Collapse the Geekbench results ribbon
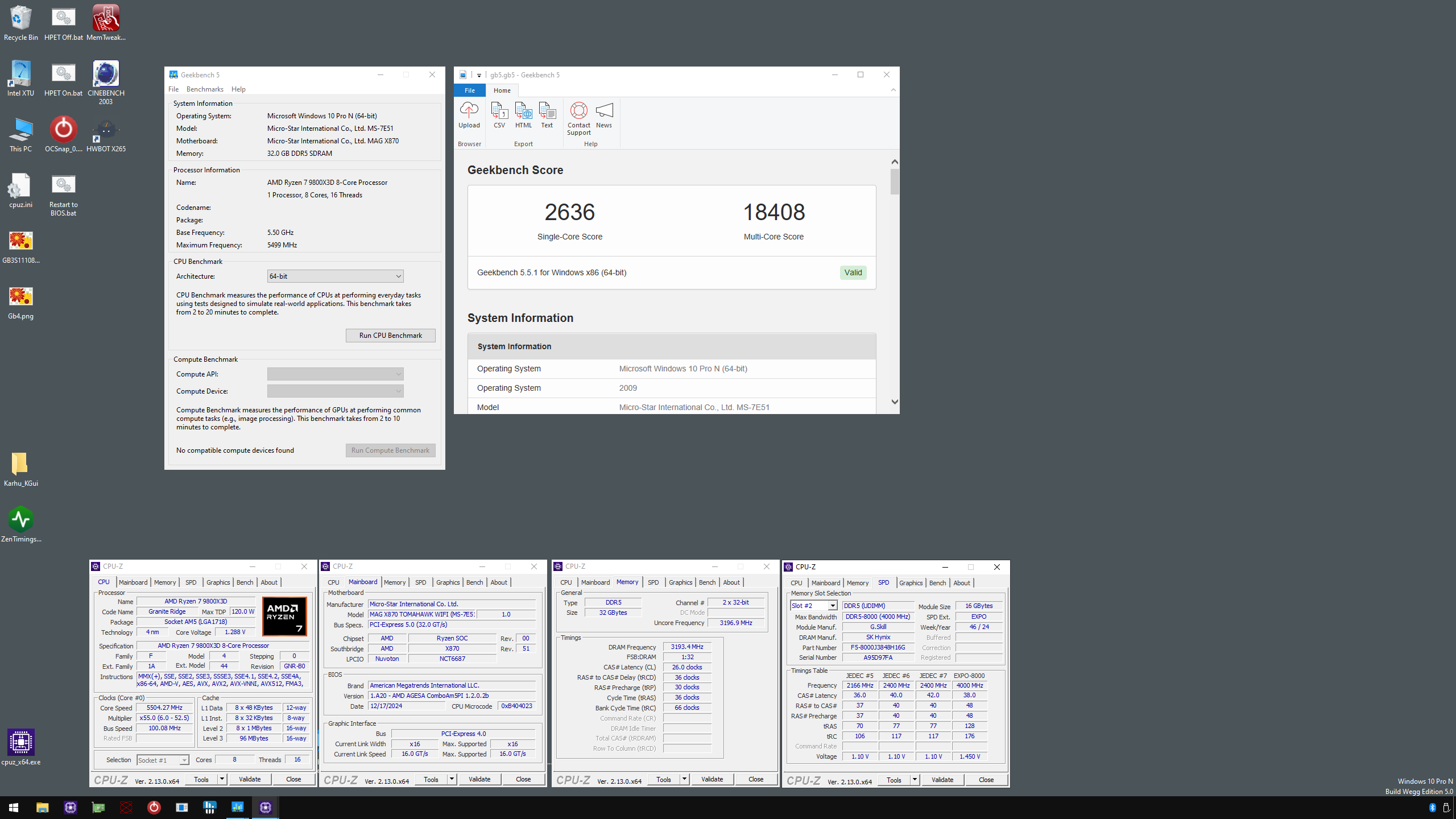The image size is (1456, 819). pyautogui.click(x=893, y=90)
